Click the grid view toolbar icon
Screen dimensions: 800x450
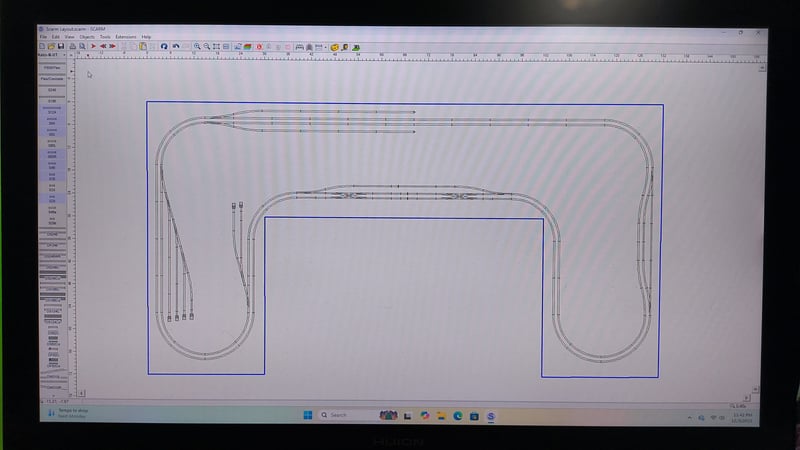pyautogui.click(x=226, y=46)
